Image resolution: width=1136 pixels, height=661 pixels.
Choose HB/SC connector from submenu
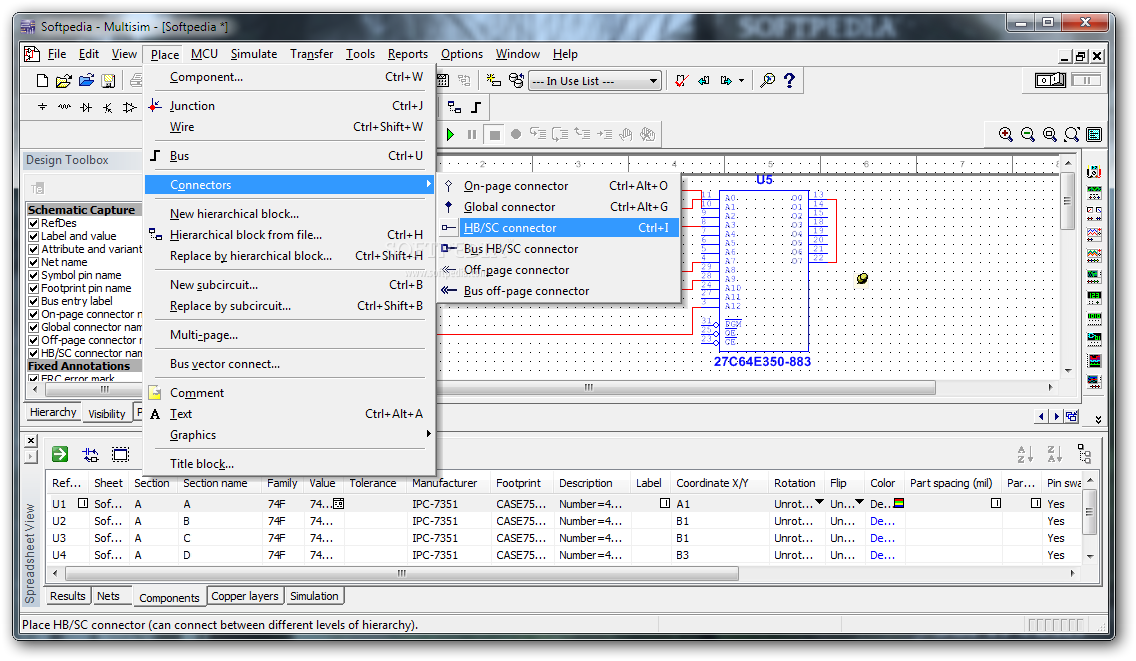pos(558,228)
